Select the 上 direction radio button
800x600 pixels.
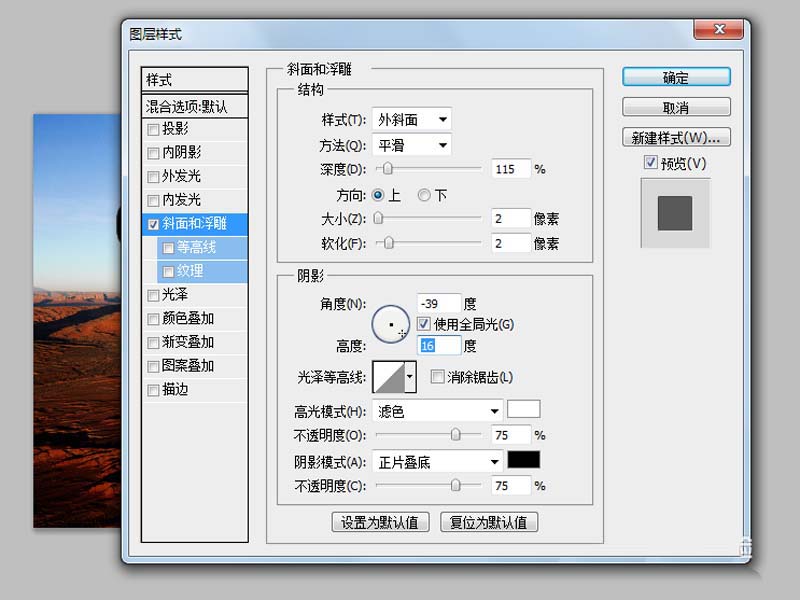pos(378,195)
